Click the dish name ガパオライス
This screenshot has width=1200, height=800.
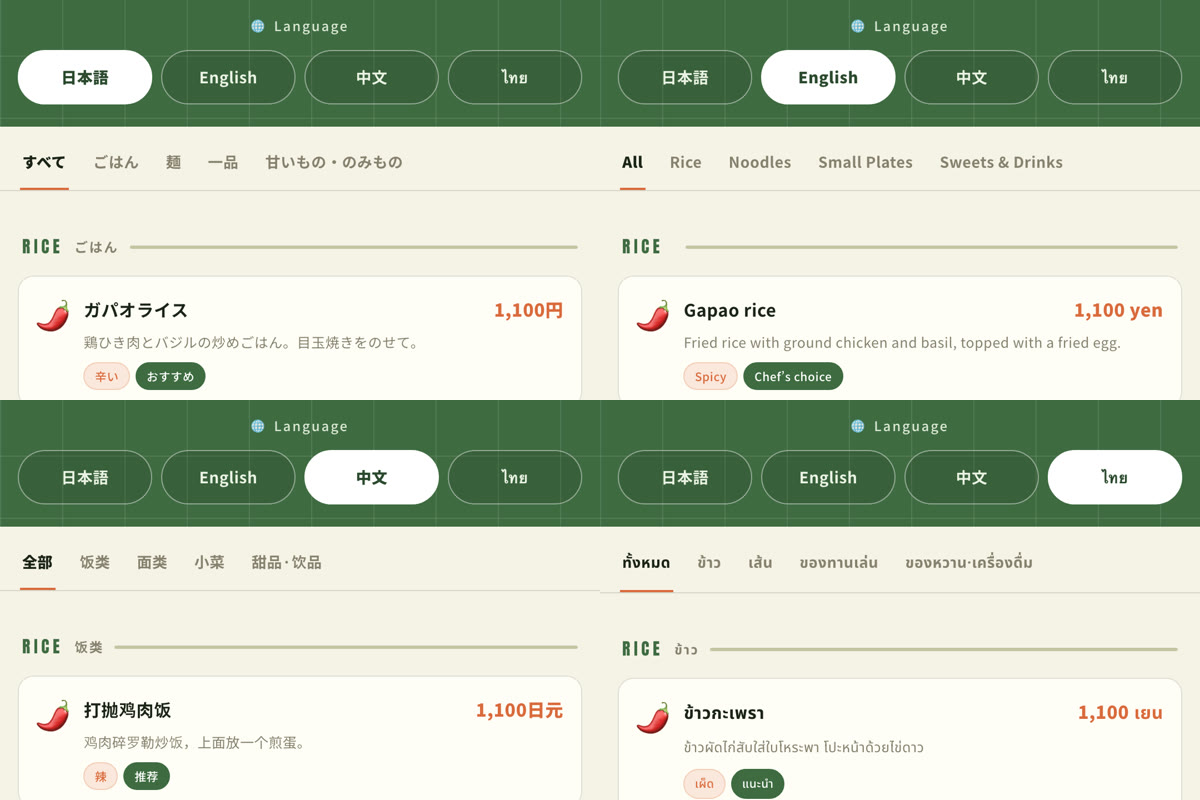[x=136, y=310]
